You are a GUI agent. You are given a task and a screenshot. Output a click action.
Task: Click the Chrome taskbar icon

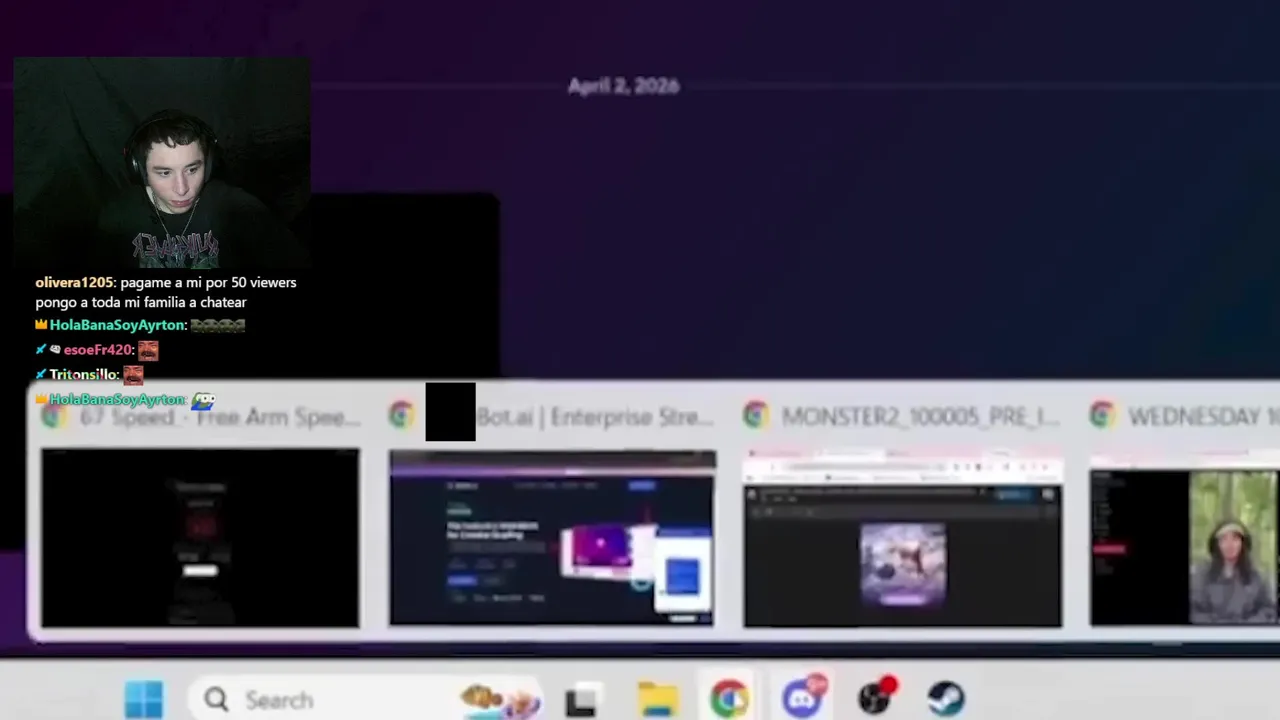(x=729, y=699)
